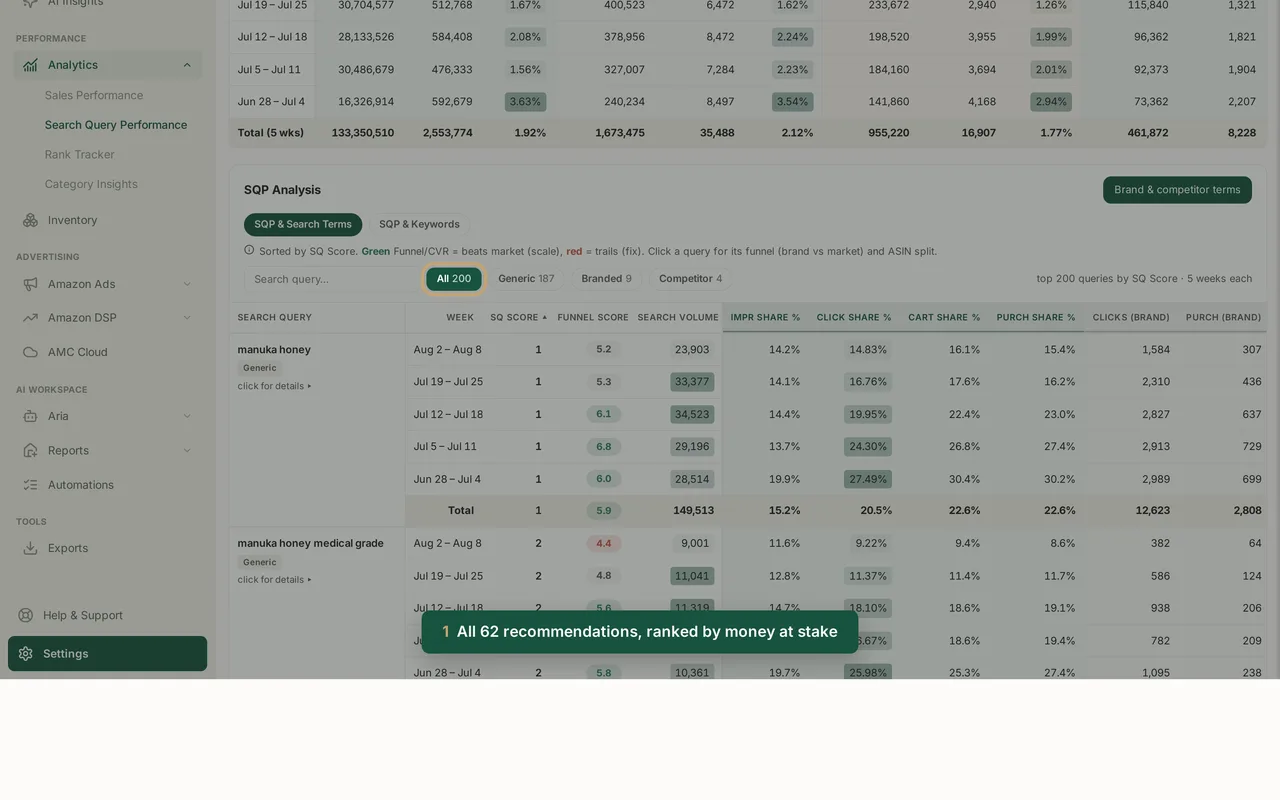
Task: Expand details for manuka honey medical grade
Action: (274, 580)
